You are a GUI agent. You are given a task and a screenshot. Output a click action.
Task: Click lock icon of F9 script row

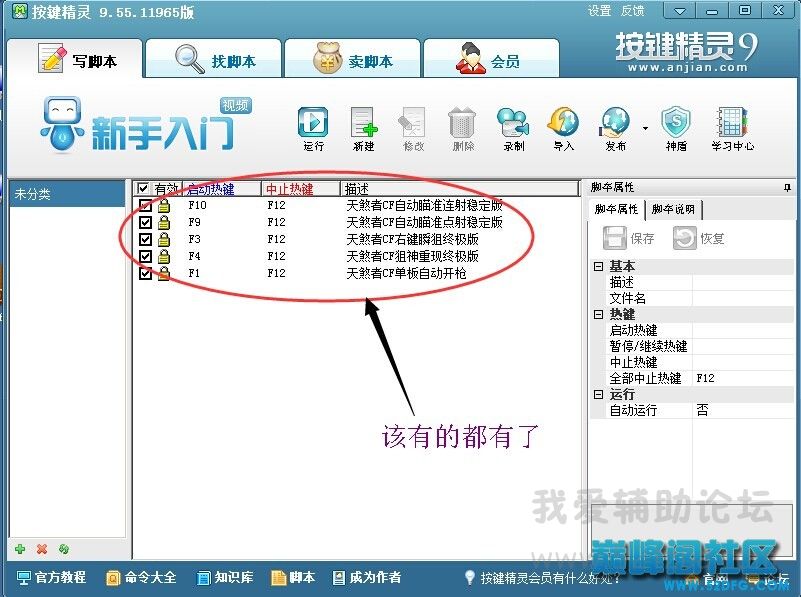(163, 222)
